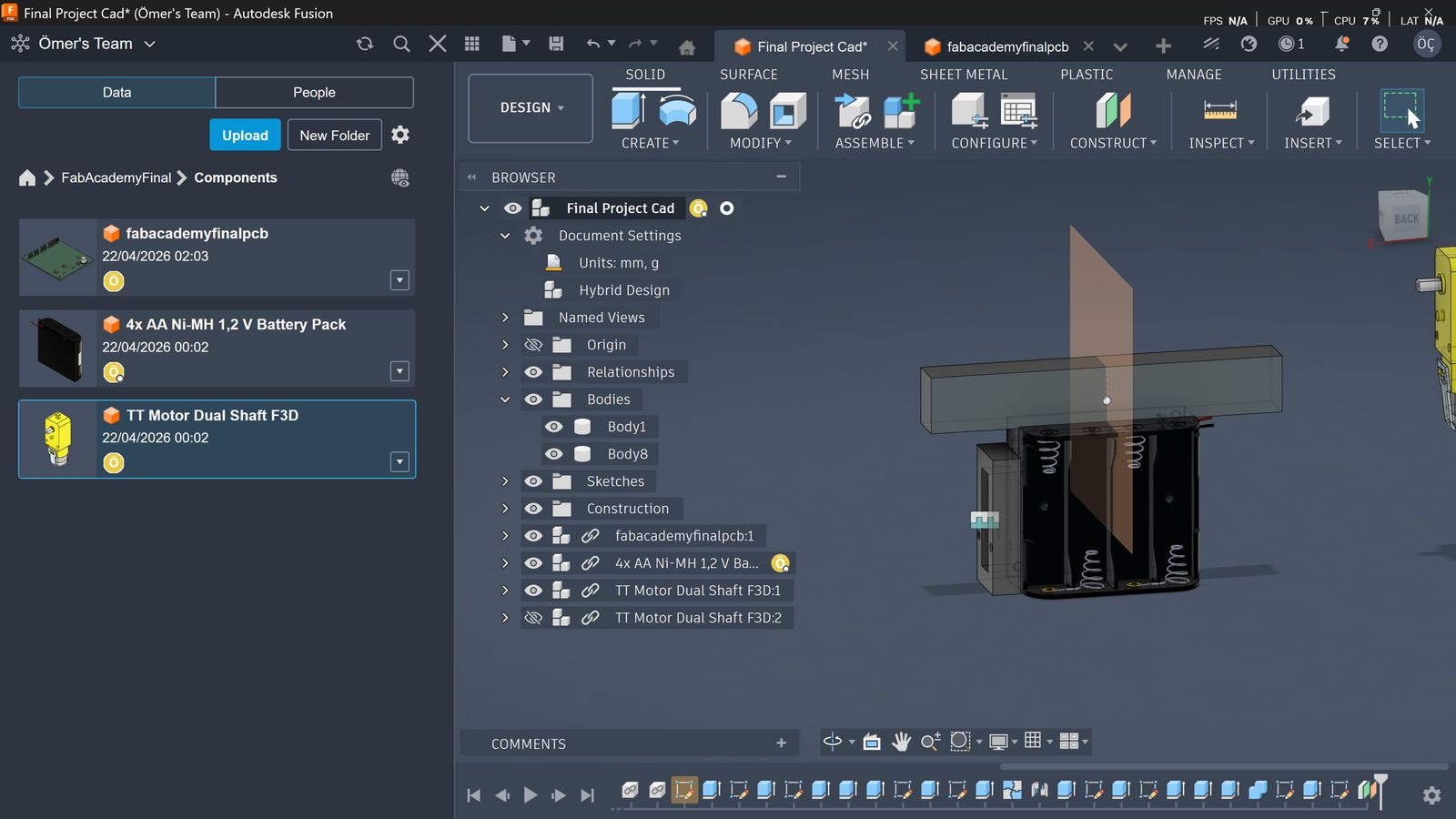Hide Body1 with its eye icon

click(553, 427)
